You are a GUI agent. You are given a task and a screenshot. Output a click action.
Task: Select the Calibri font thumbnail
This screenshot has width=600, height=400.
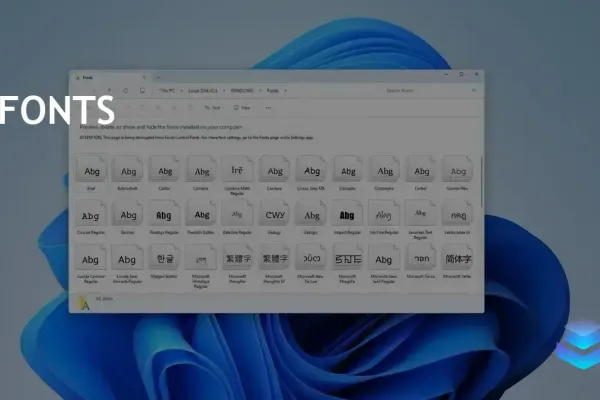(x=164, y=169)
